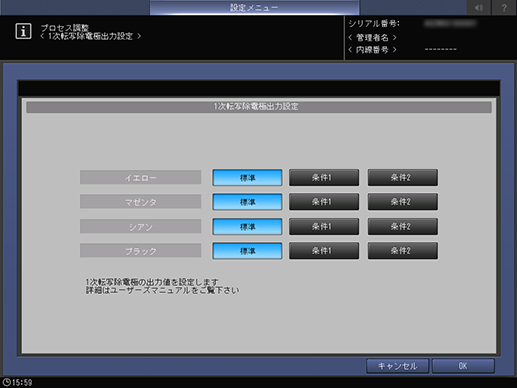517x388 pixels.
Task: Click the information icon beside プロセス調整
Action: (23, 31)
